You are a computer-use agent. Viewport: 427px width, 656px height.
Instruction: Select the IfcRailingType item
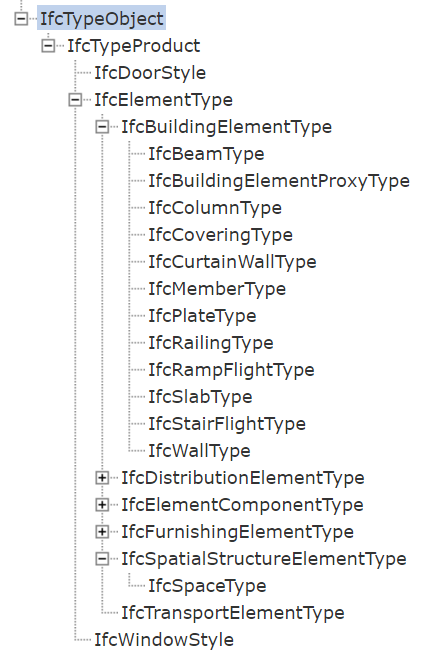click(x=211, y=343)
